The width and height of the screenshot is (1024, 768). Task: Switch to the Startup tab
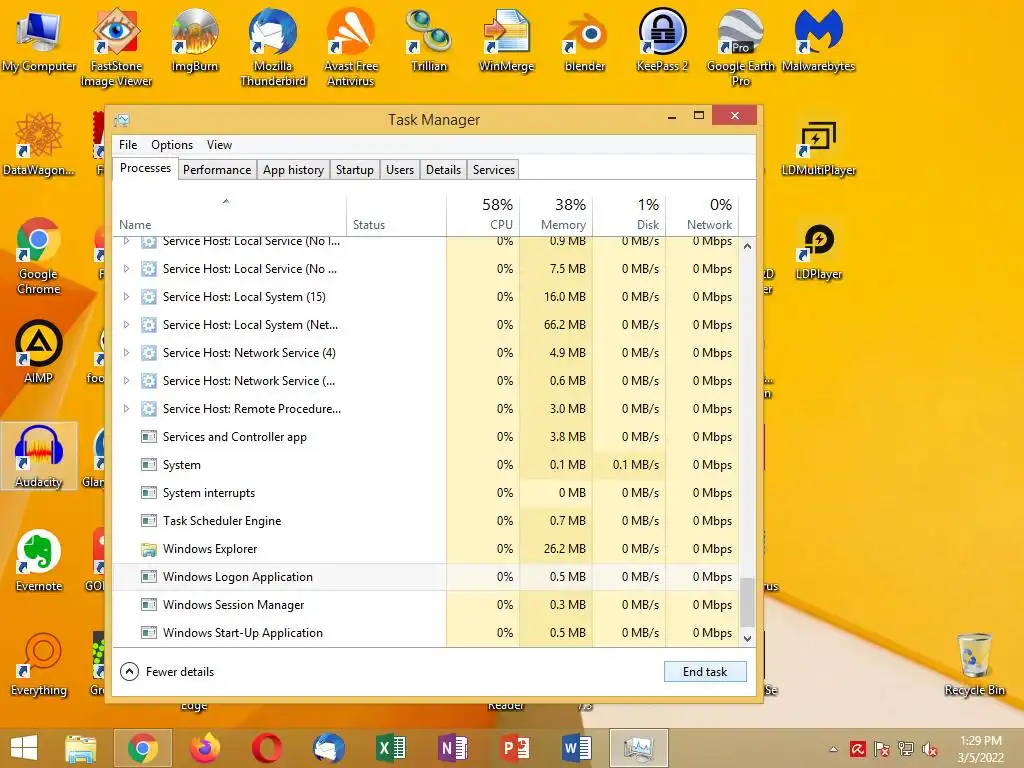pos(355,170)
